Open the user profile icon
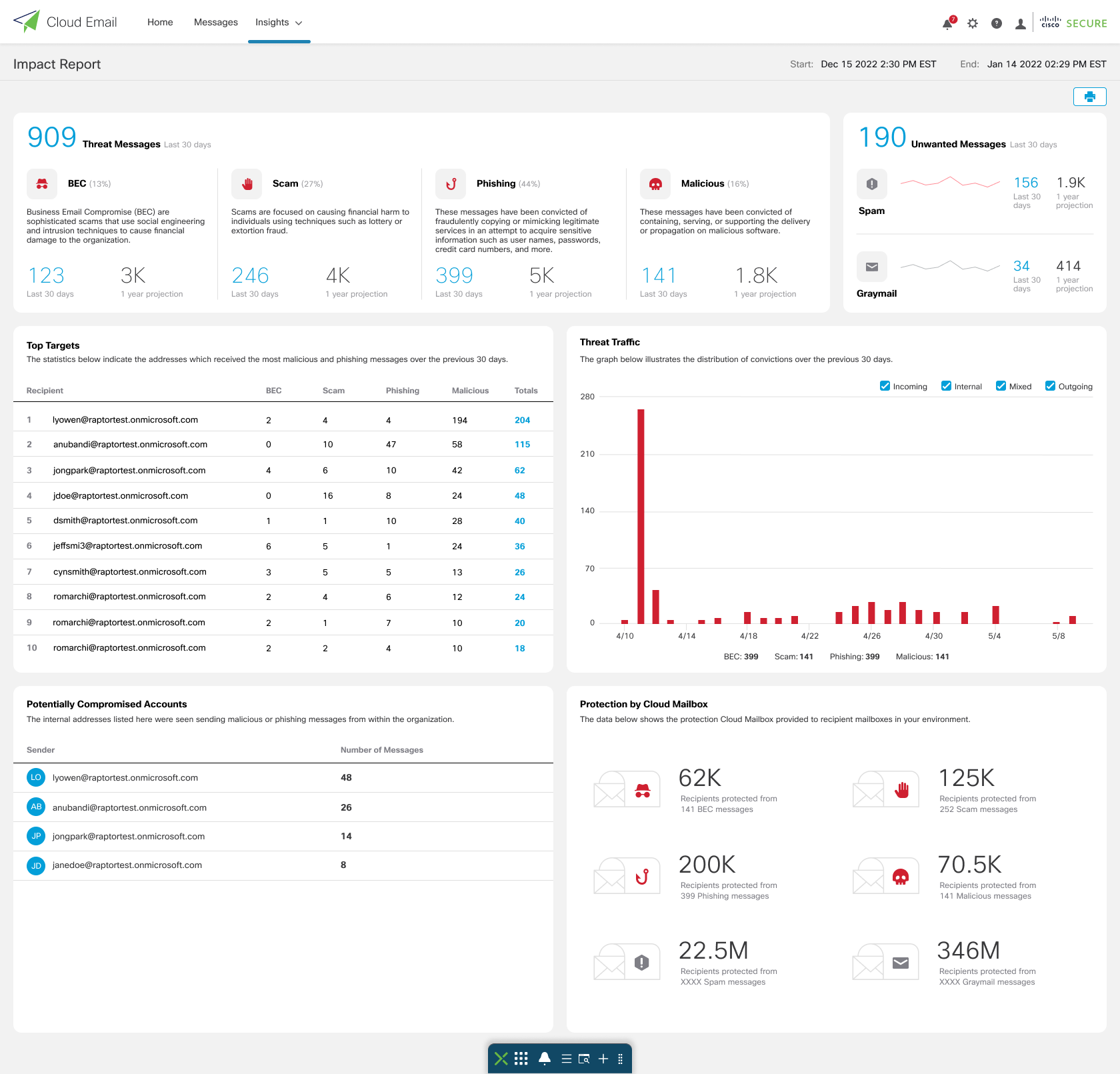 [x=1021, y=23]
